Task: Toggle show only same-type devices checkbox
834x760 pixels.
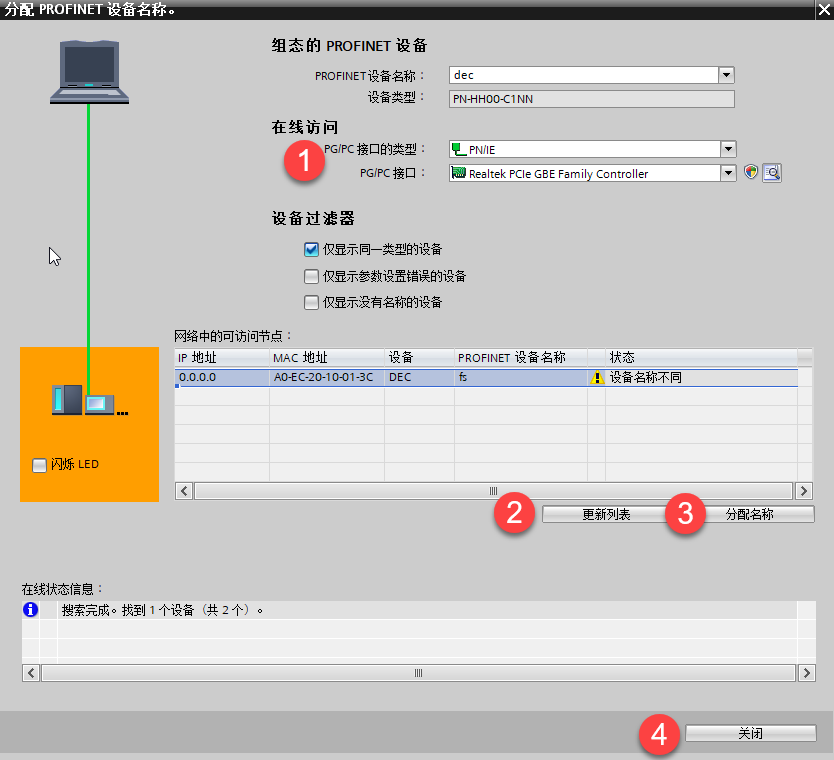Action: (311, 249)
